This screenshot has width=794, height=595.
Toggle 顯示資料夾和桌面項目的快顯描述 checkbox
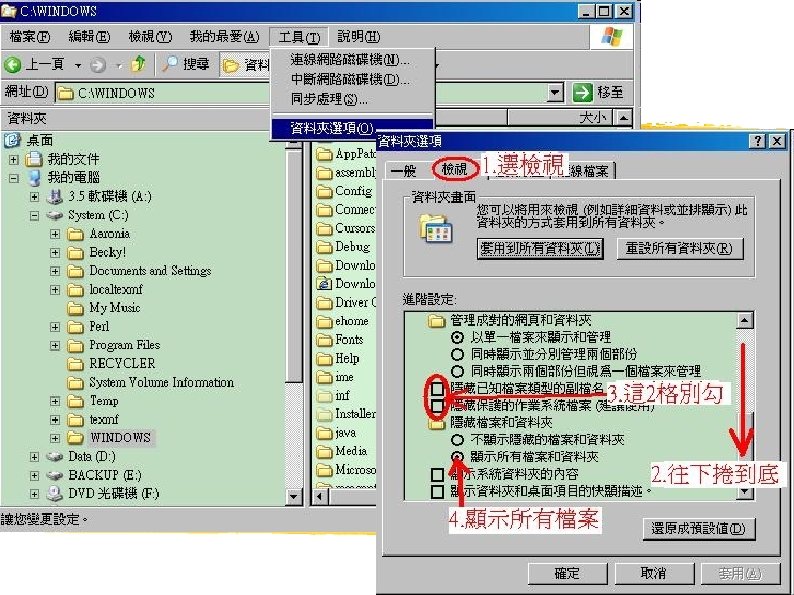point(437,491)
